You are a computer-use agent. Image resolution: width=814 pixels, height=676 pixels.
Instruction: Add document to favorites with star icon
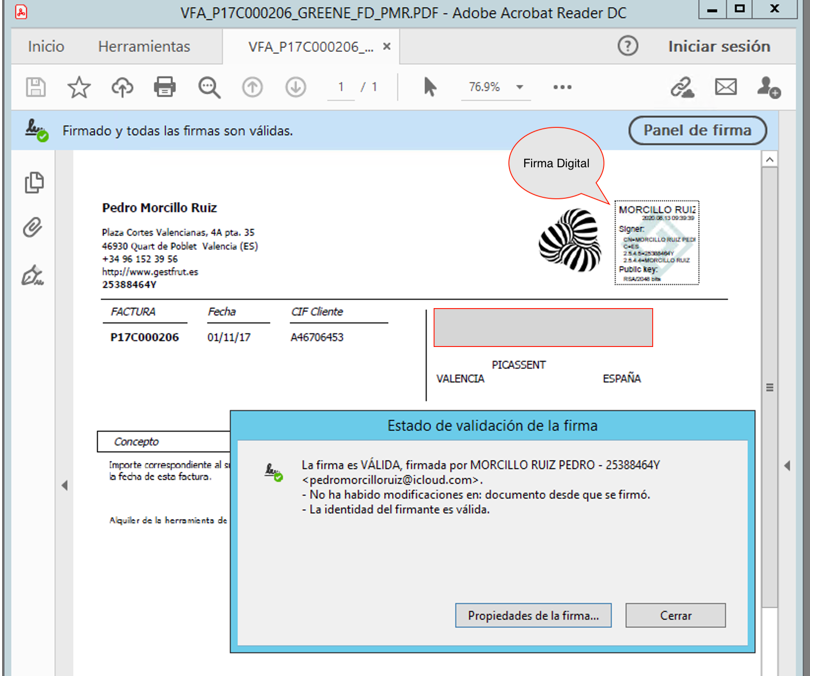[x=79, y=87]
